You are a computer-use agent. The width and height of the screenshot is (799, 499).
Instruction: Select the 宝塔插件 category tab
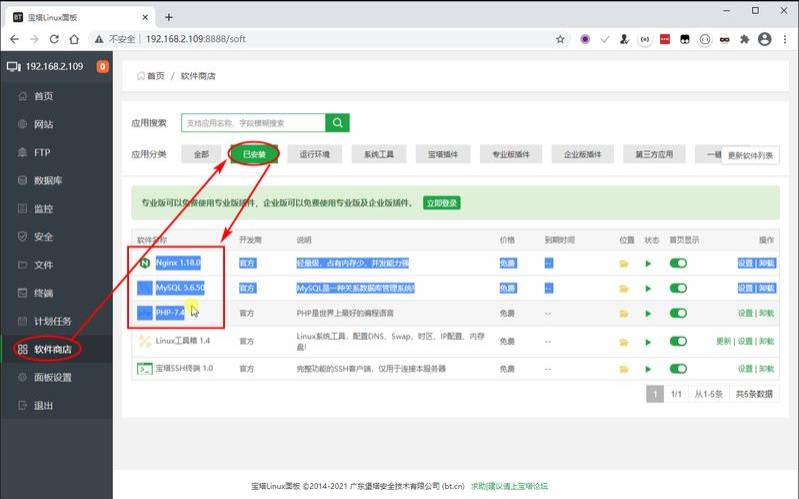pos(443,154)
